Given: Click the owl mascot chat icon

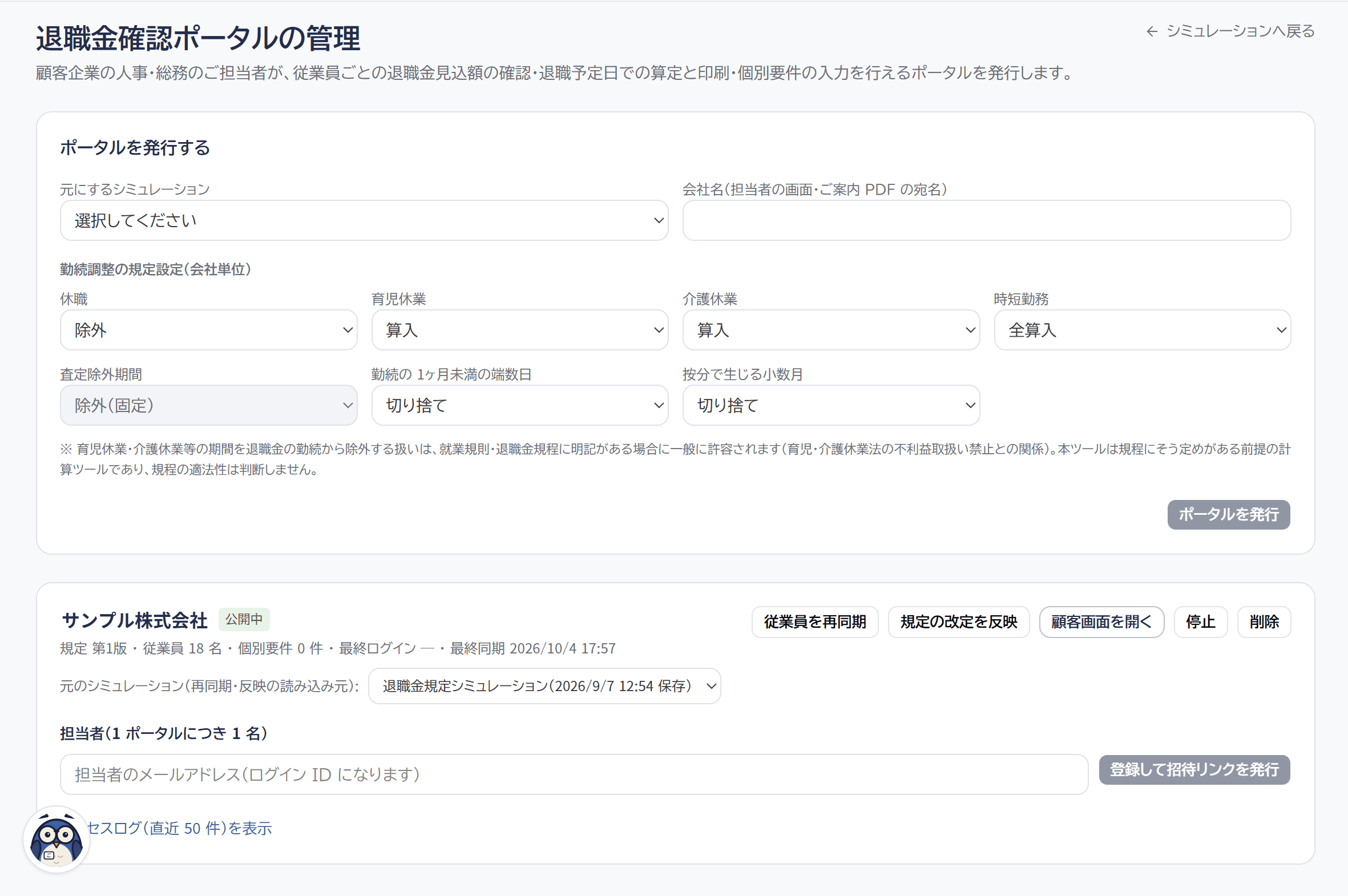Looking at the screenshot, I should (56, 839).
